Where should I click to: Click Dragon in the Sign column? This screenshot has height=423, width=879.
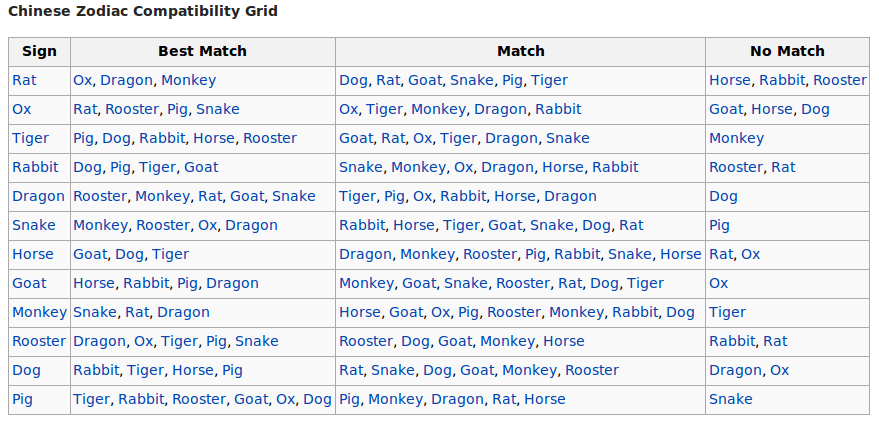coord(38,196)
